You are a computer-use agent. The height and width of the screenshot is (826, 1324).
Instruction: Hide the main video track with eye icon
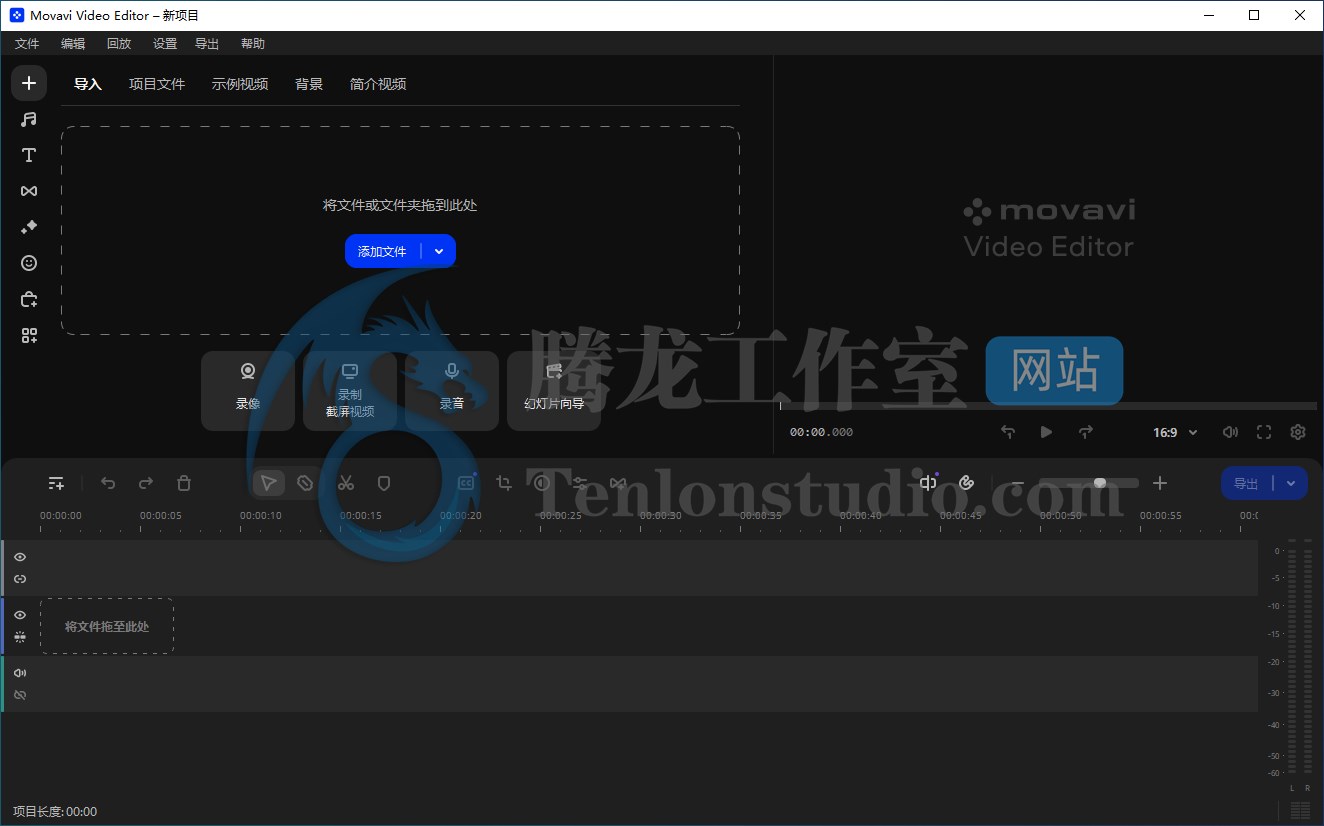tap(20, 615)
